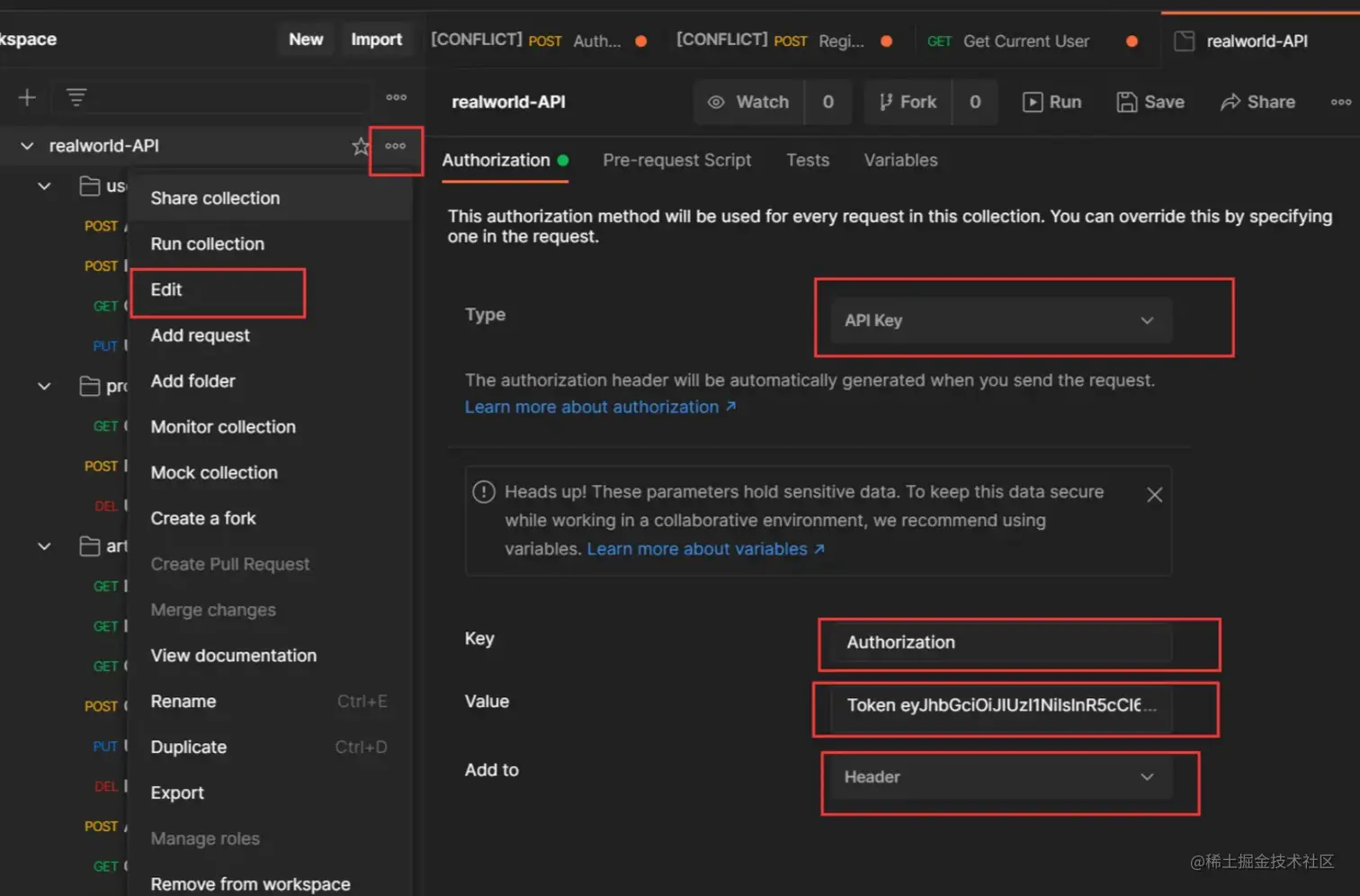Open Learn more about authorization link

pos(600,408)
